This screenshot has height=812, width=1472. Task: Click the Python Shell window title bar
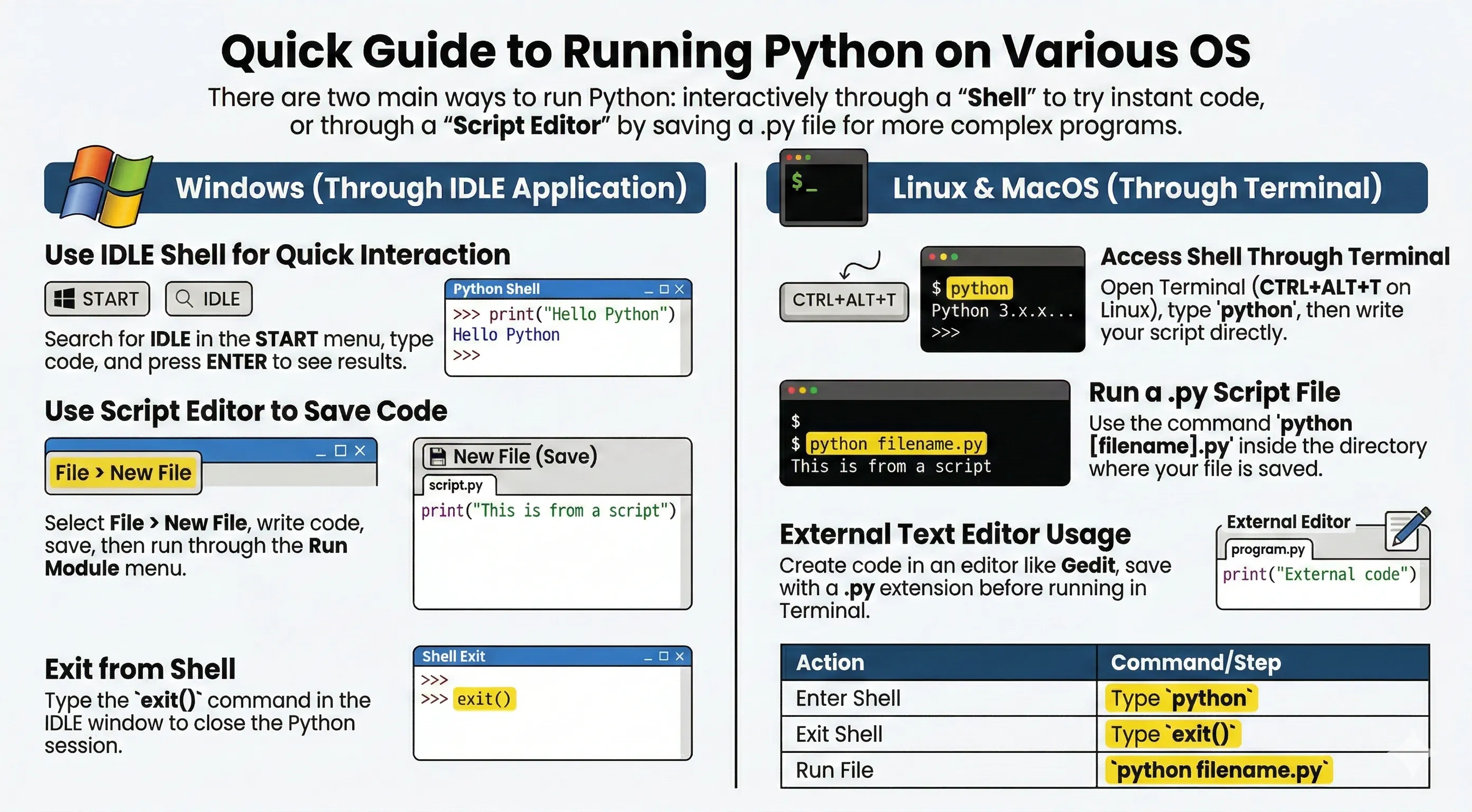click(x=568, y=289)
